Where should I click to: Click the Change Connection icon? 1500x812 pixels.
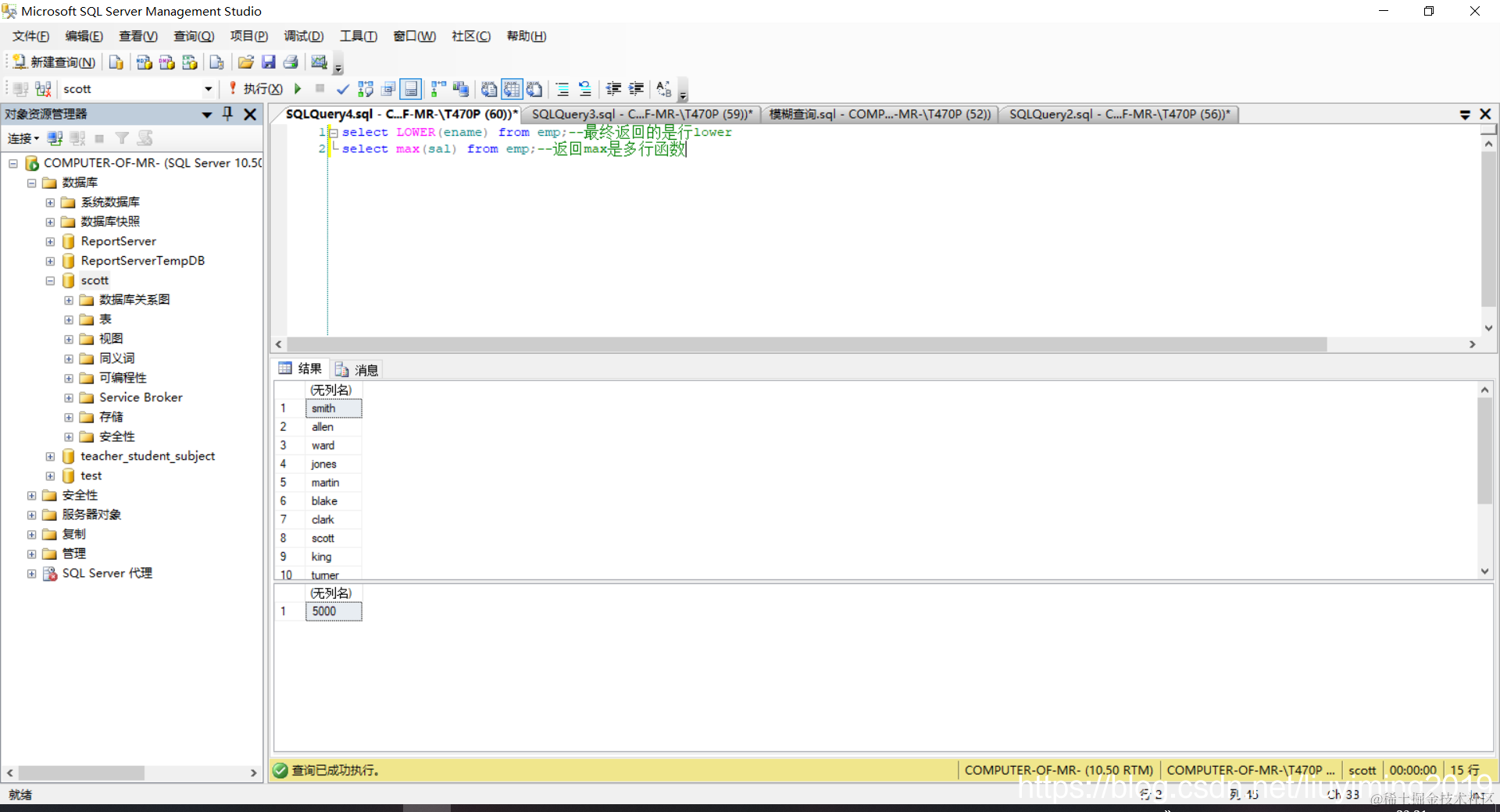click(x=43, y=89)
